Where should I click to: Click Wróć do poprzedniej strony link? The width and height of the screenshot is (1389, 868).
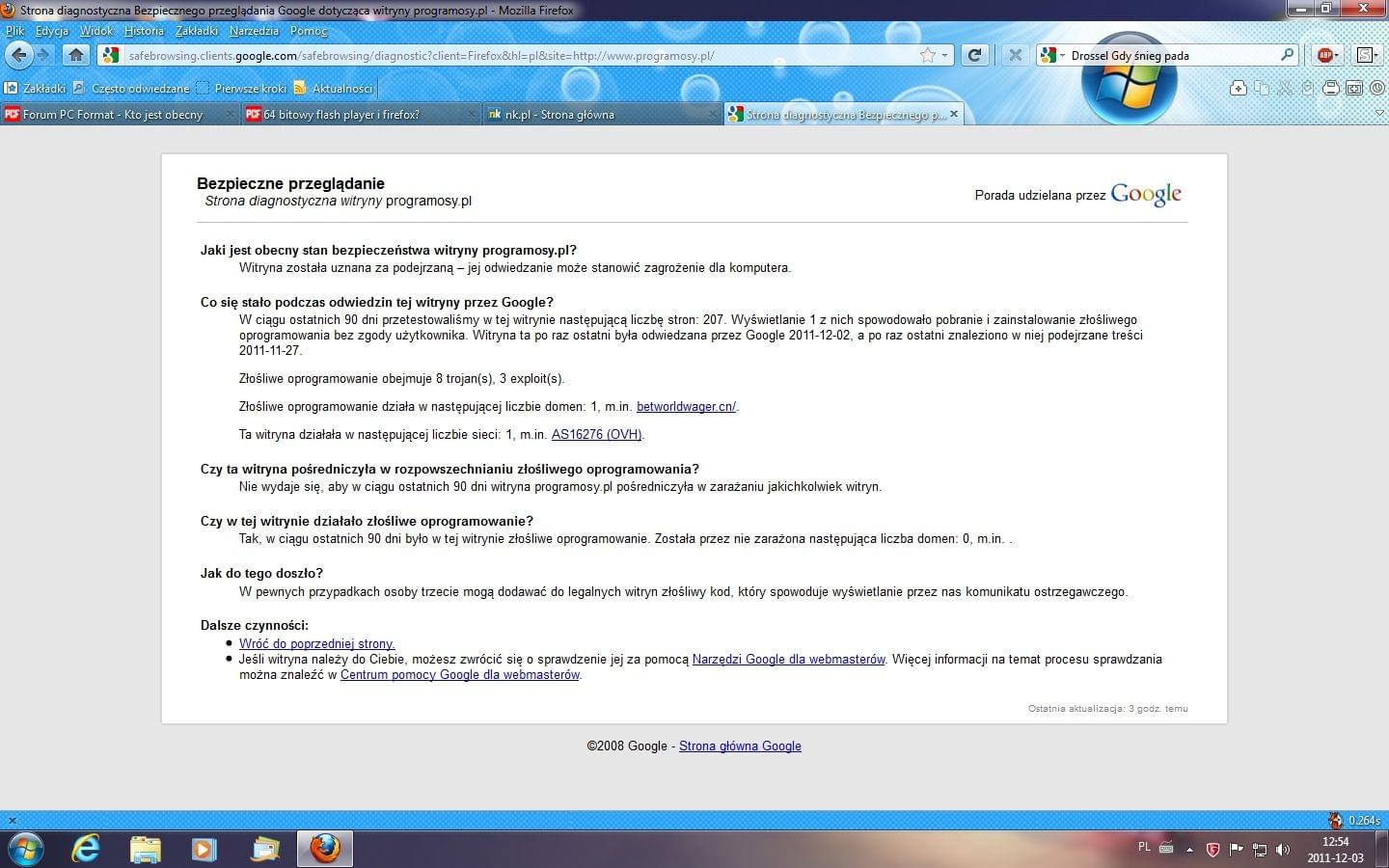(x=317, y=644)
